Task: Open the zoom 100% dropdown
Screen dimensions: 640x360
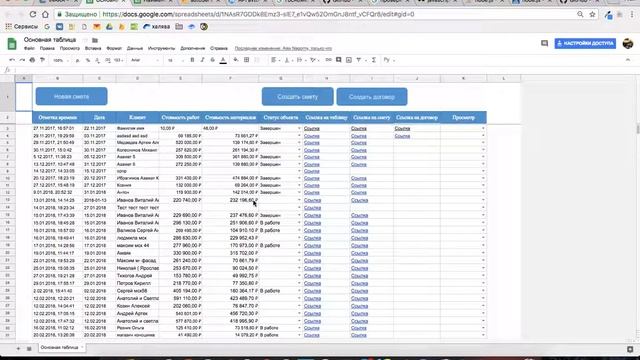Action: coord(60,60)
